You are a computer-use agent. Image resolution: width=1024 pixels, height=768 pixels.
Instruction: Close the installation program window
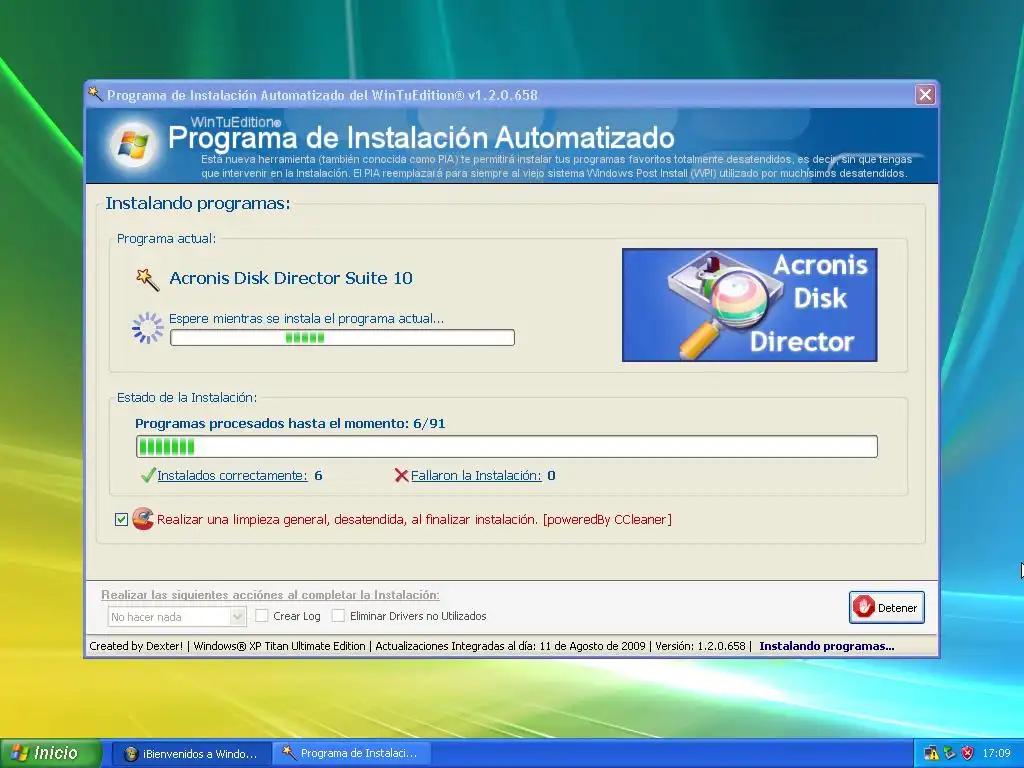925,95
